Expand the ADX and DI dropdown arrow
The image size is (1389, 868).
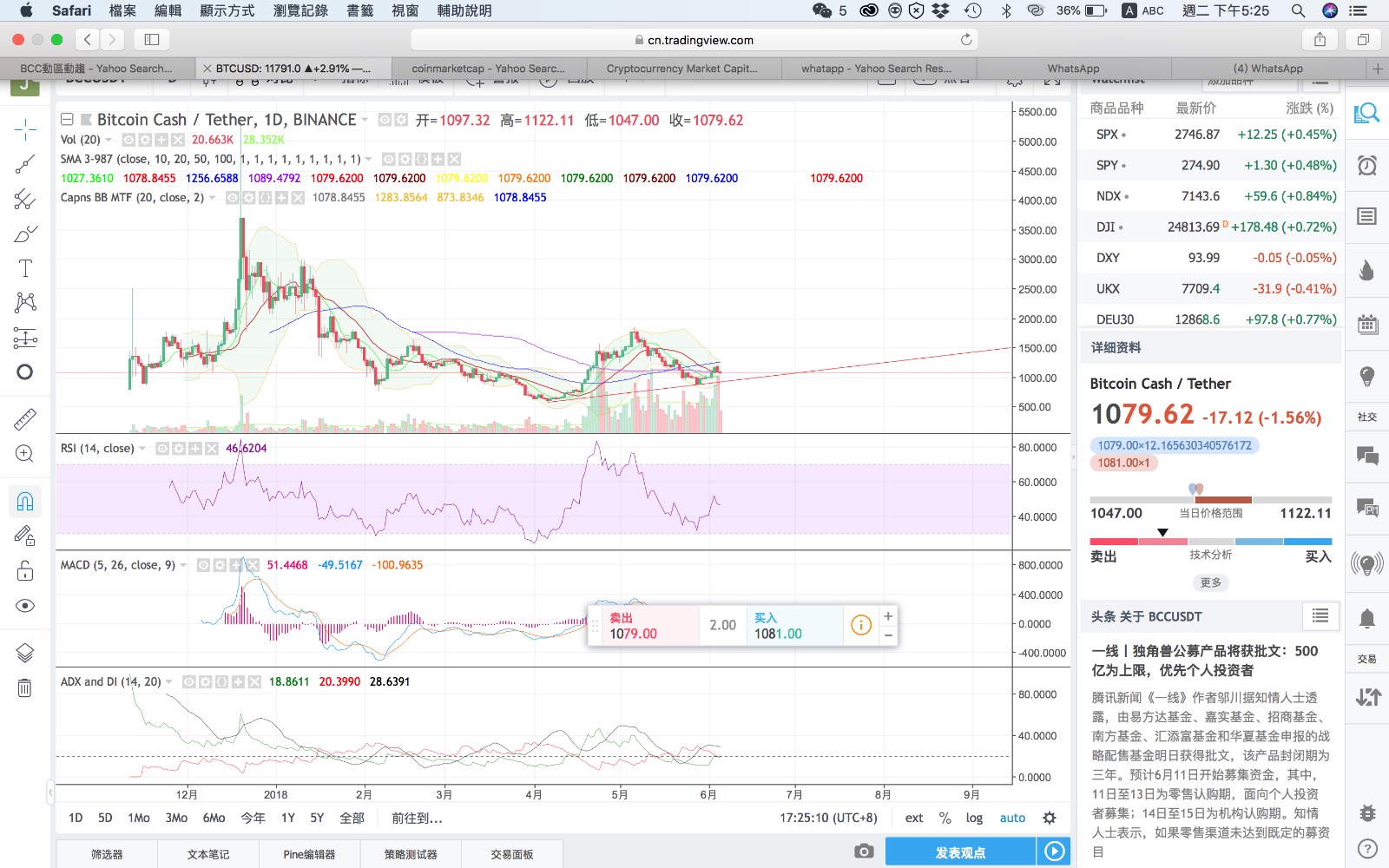169,682
